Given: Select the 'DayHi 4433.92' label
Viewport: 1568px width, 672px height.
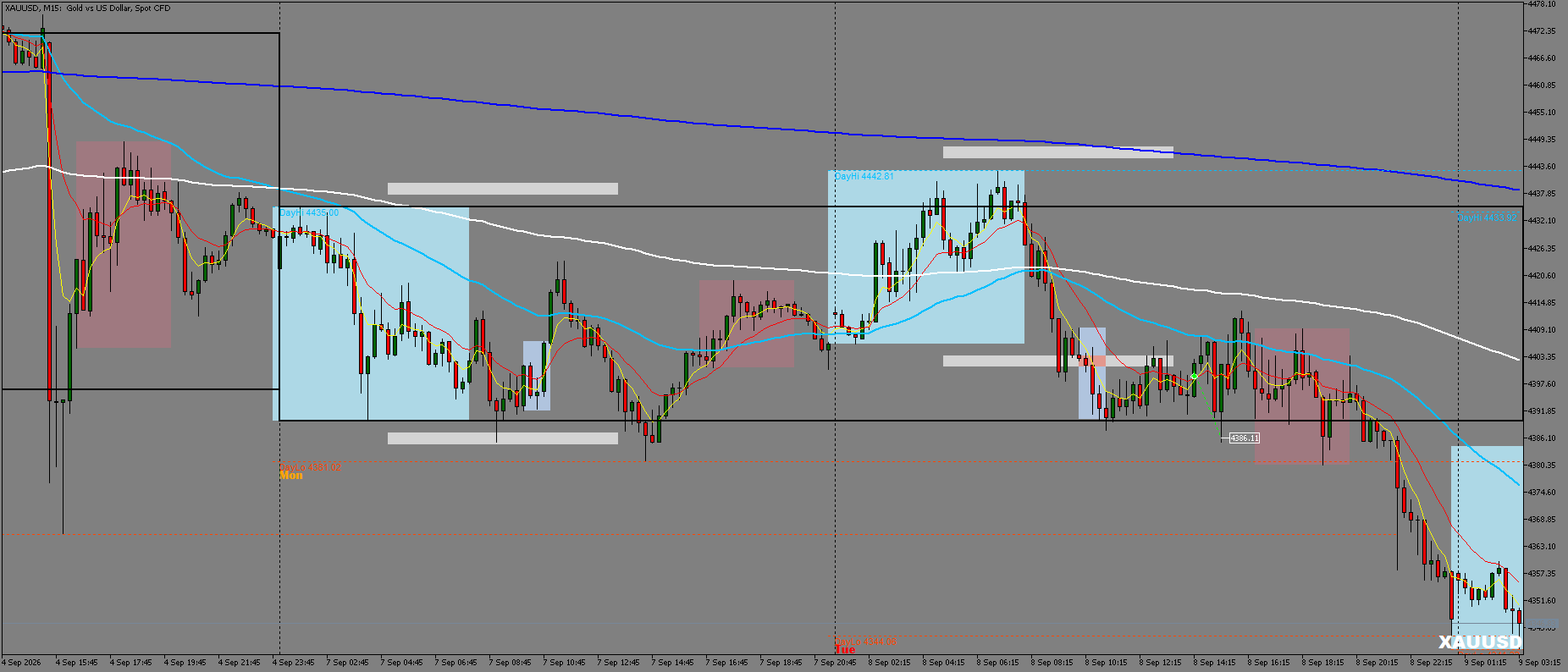Looking at the screenshot, I should [x=1487, y=218].
